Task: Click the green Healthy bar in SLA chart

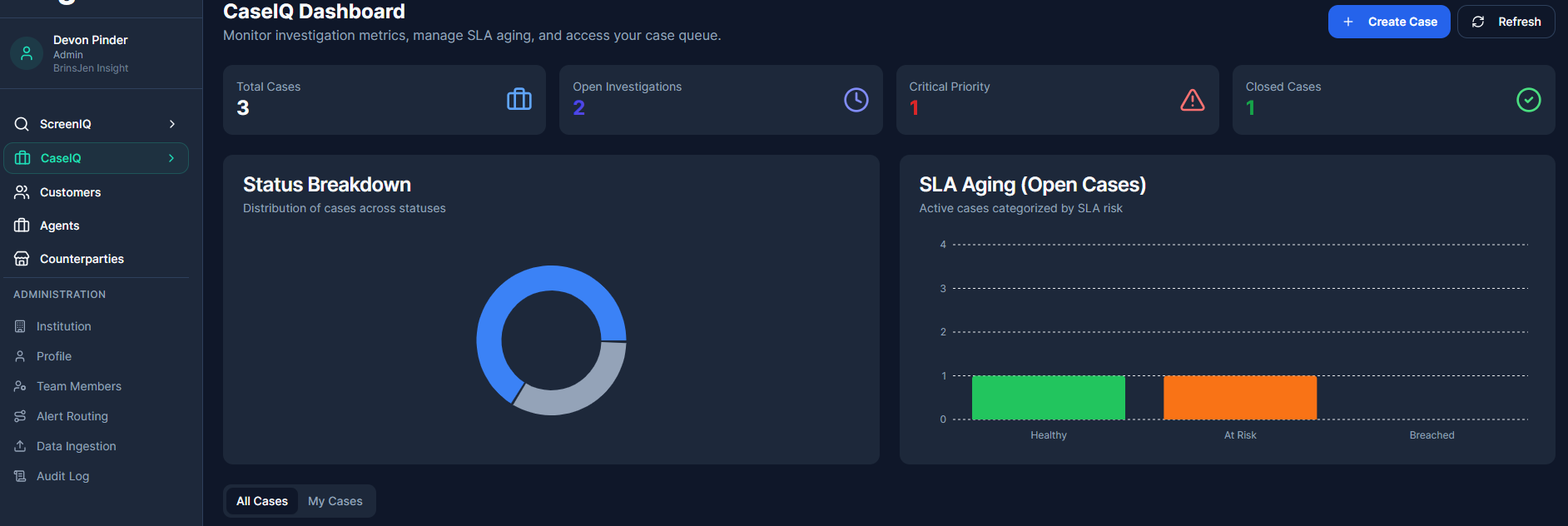Action: pos(1049,397)
